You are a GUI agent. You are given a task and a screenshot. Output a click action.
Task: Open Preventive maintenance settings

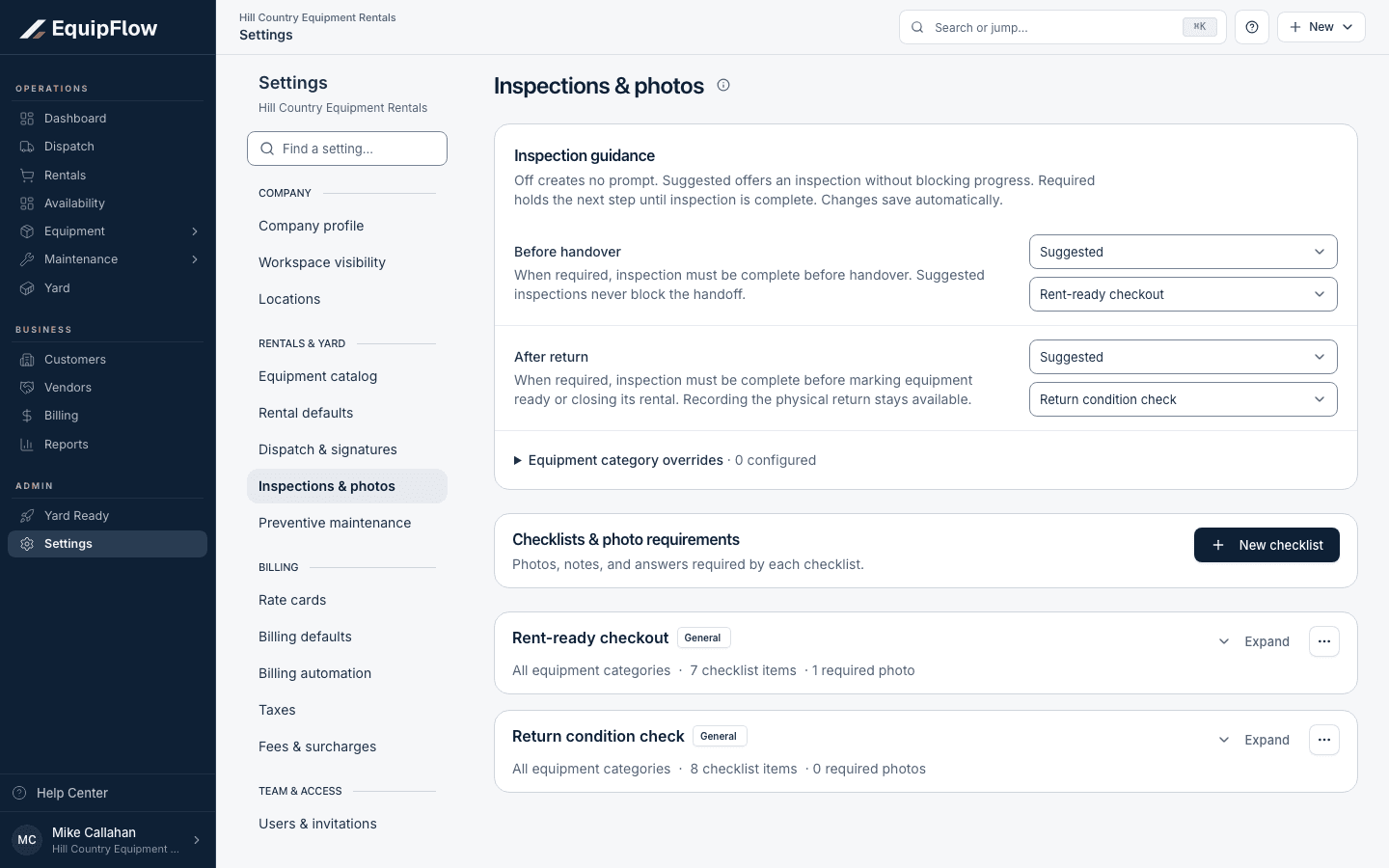(347, 523)
